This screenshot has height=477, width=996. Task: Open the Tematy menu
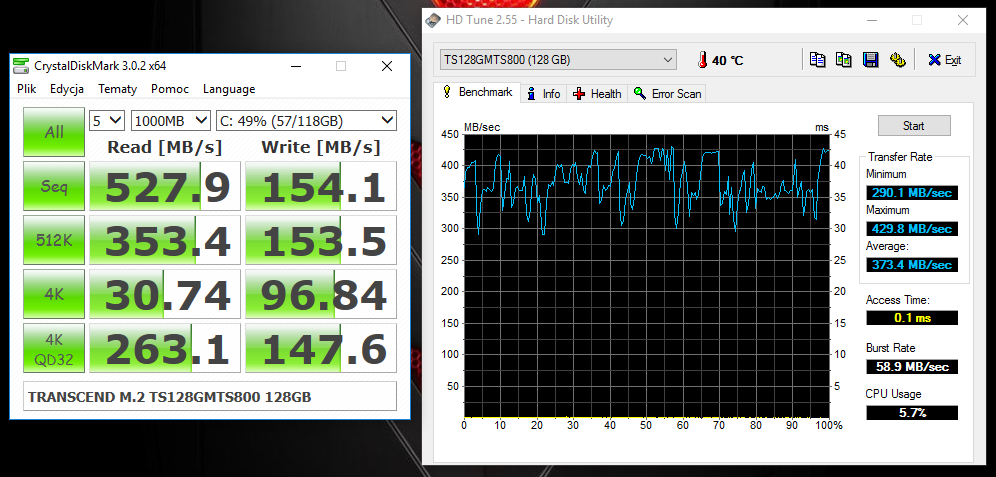tap(118, 89)
